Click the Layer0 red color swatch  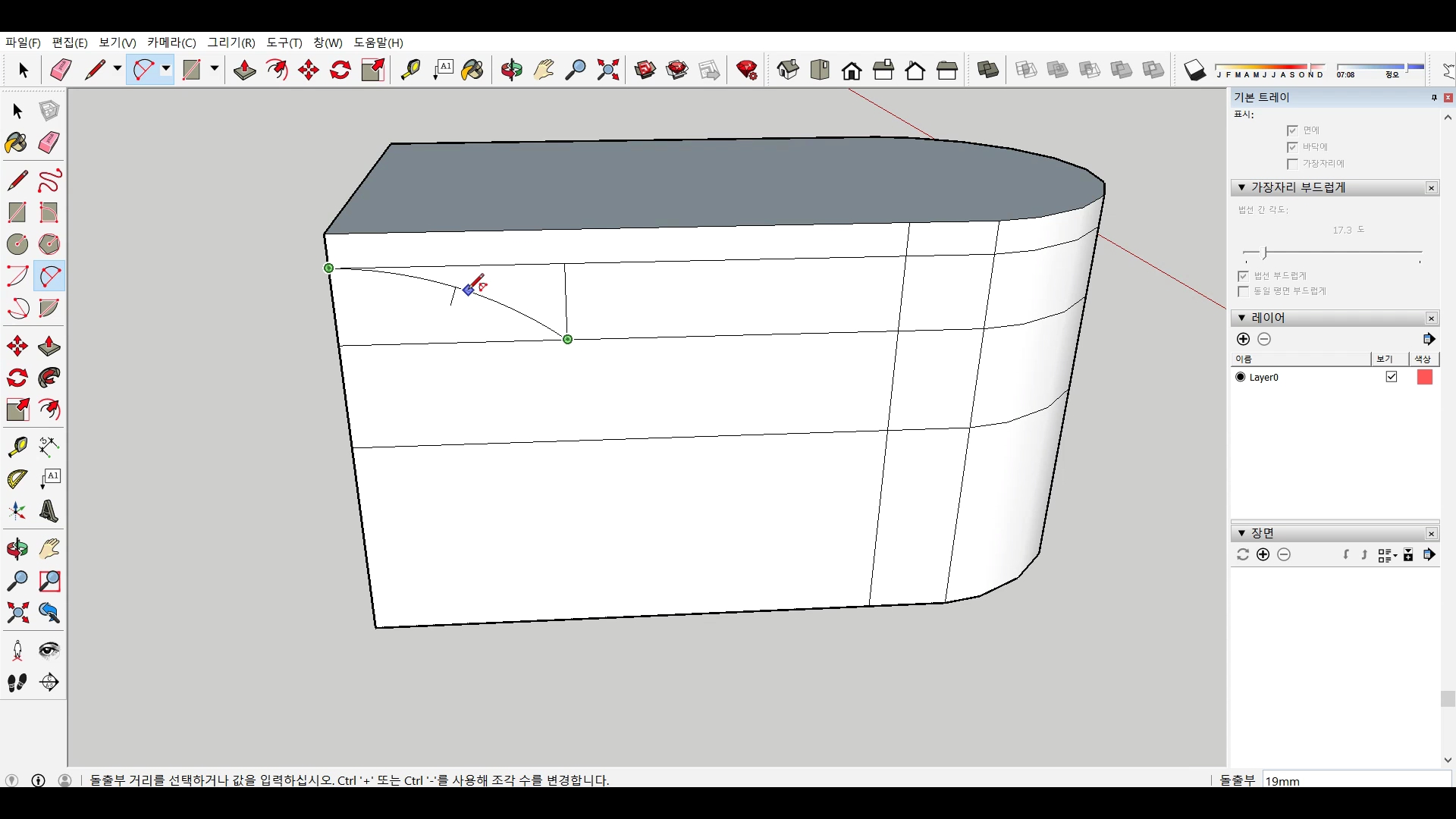point(1424,377)
